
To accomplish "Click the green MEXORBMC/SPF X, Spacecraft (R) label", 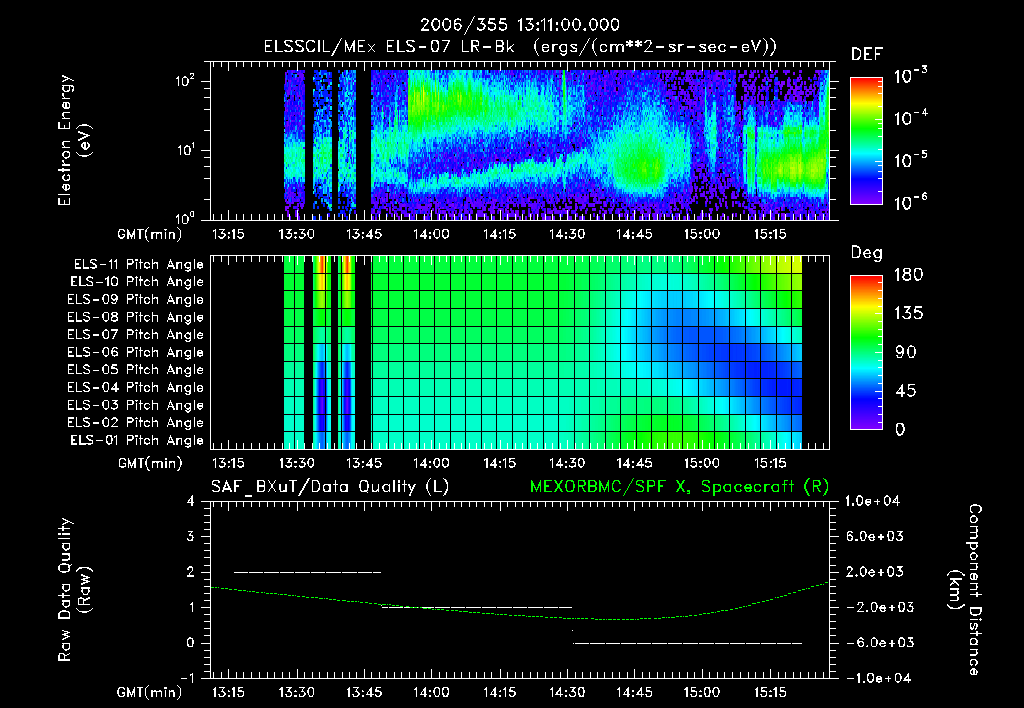I will point(679,487).
